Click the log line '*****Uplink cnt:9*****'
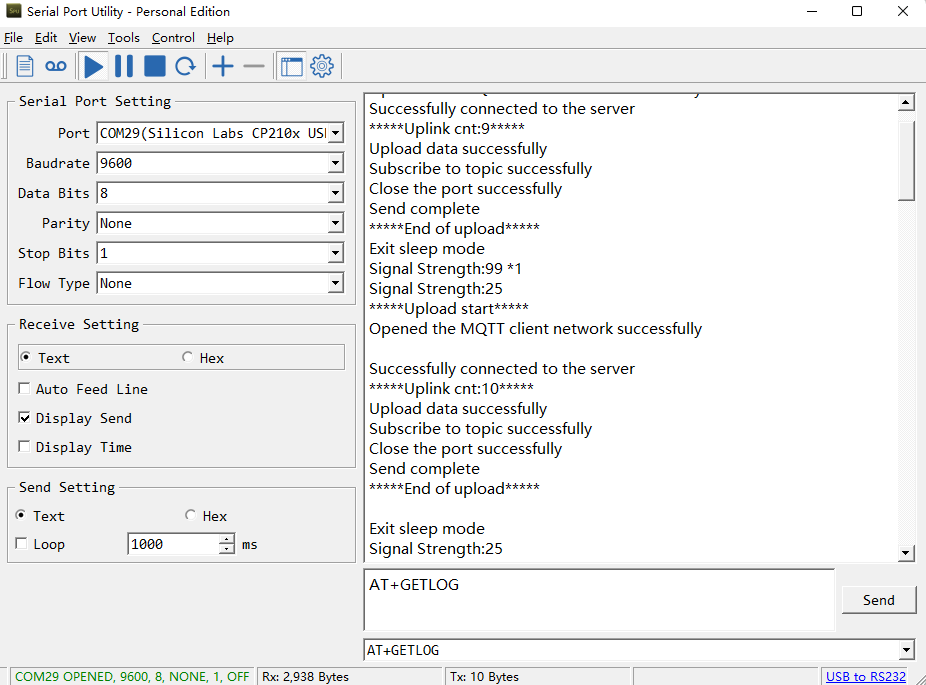Viewport: 926px width, 685px height. pos(447,128)
